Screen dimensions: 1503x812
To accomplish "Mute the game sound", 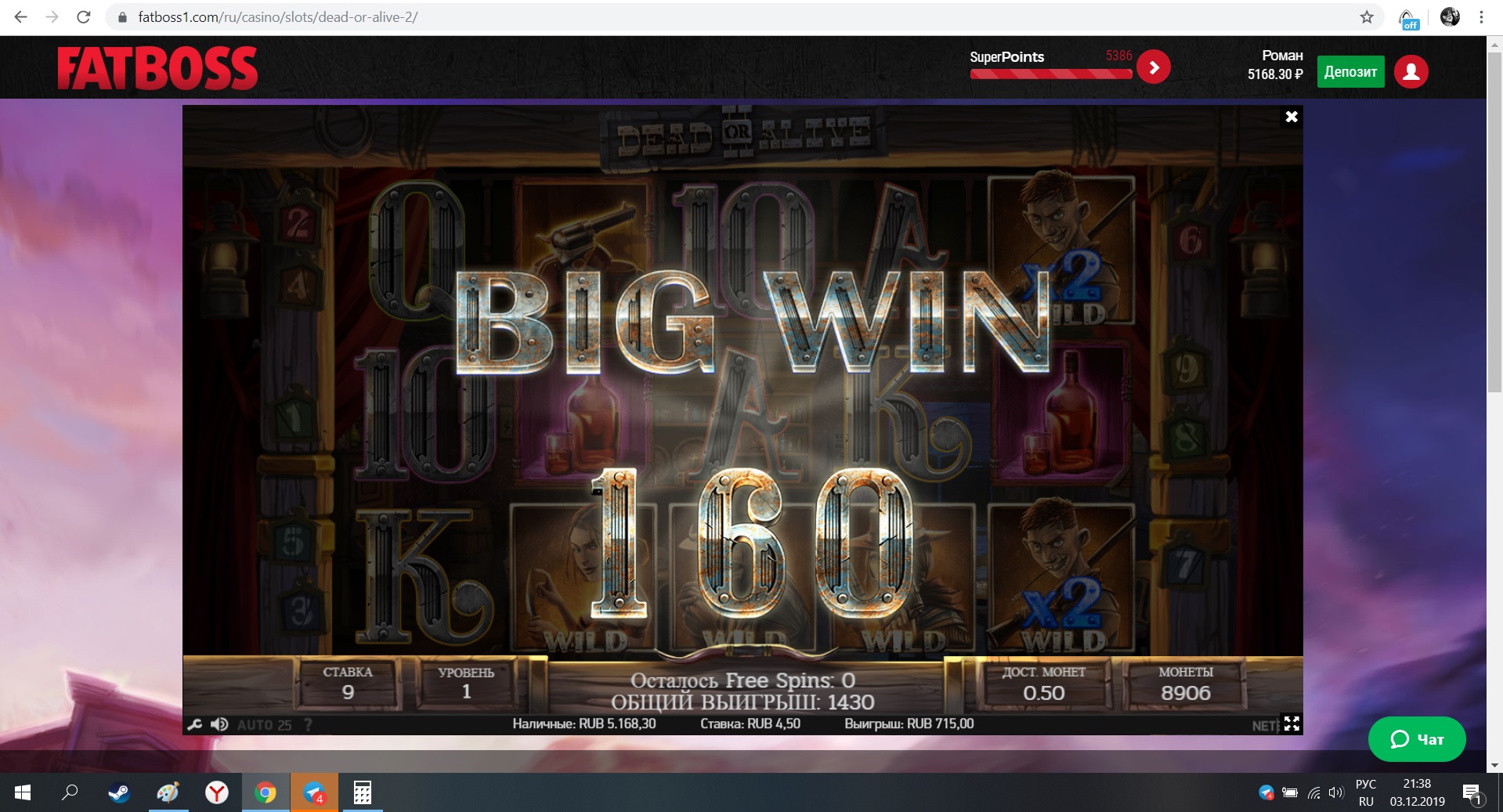I will (x=219, y=724).
